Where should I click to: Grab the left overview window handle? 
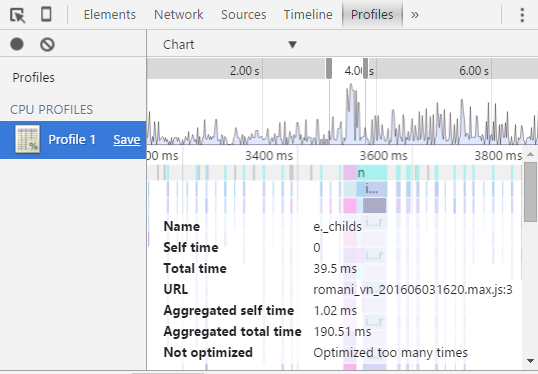click(329, 68)
